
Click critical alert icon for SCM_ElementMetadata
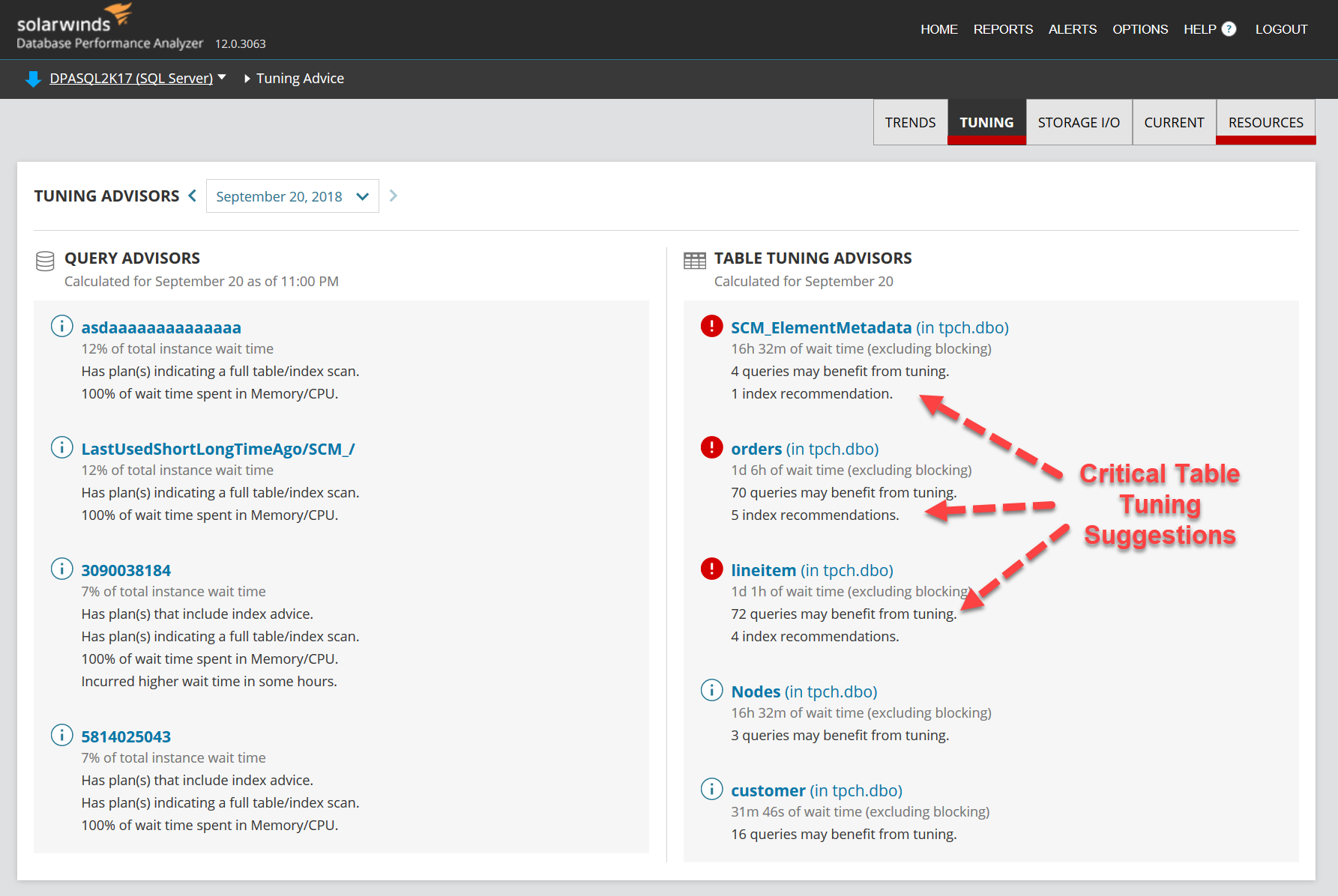coord(711,326)
